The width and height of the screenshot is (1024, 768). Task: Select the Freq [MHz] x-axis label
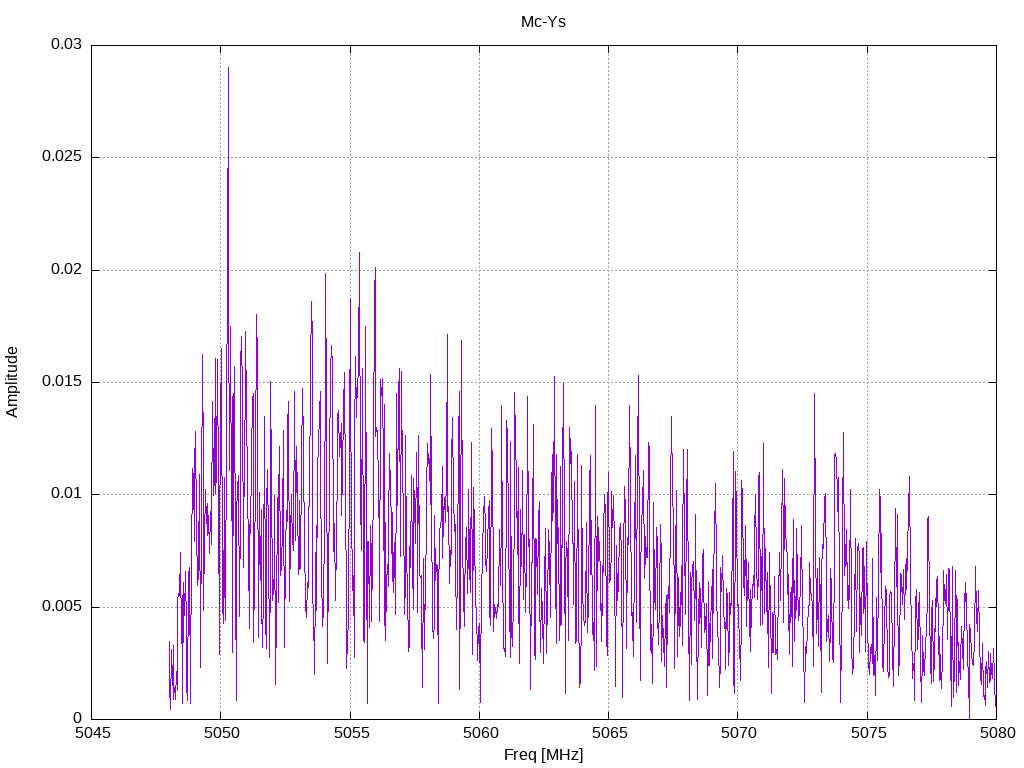[x=543, y=755]
